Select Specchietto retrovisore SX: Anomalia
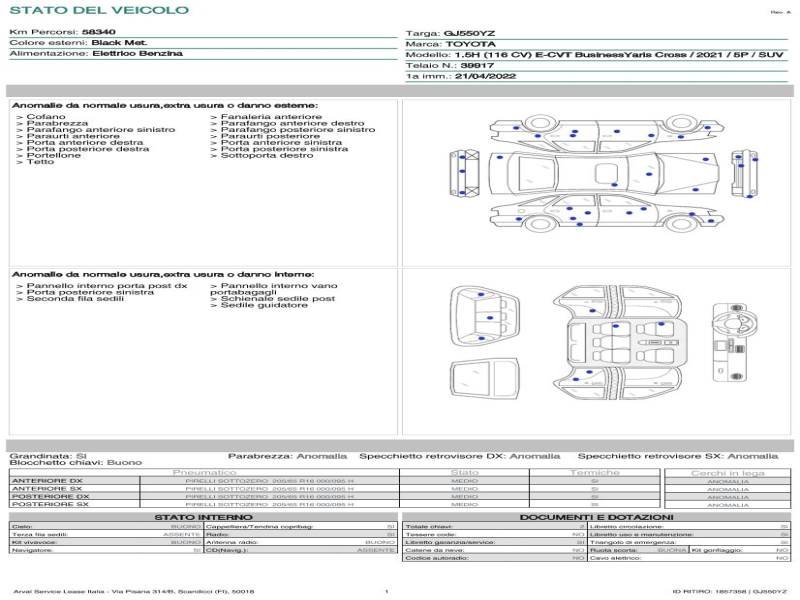Viewport: 800px width, 600px height. (x=678, y=456)
